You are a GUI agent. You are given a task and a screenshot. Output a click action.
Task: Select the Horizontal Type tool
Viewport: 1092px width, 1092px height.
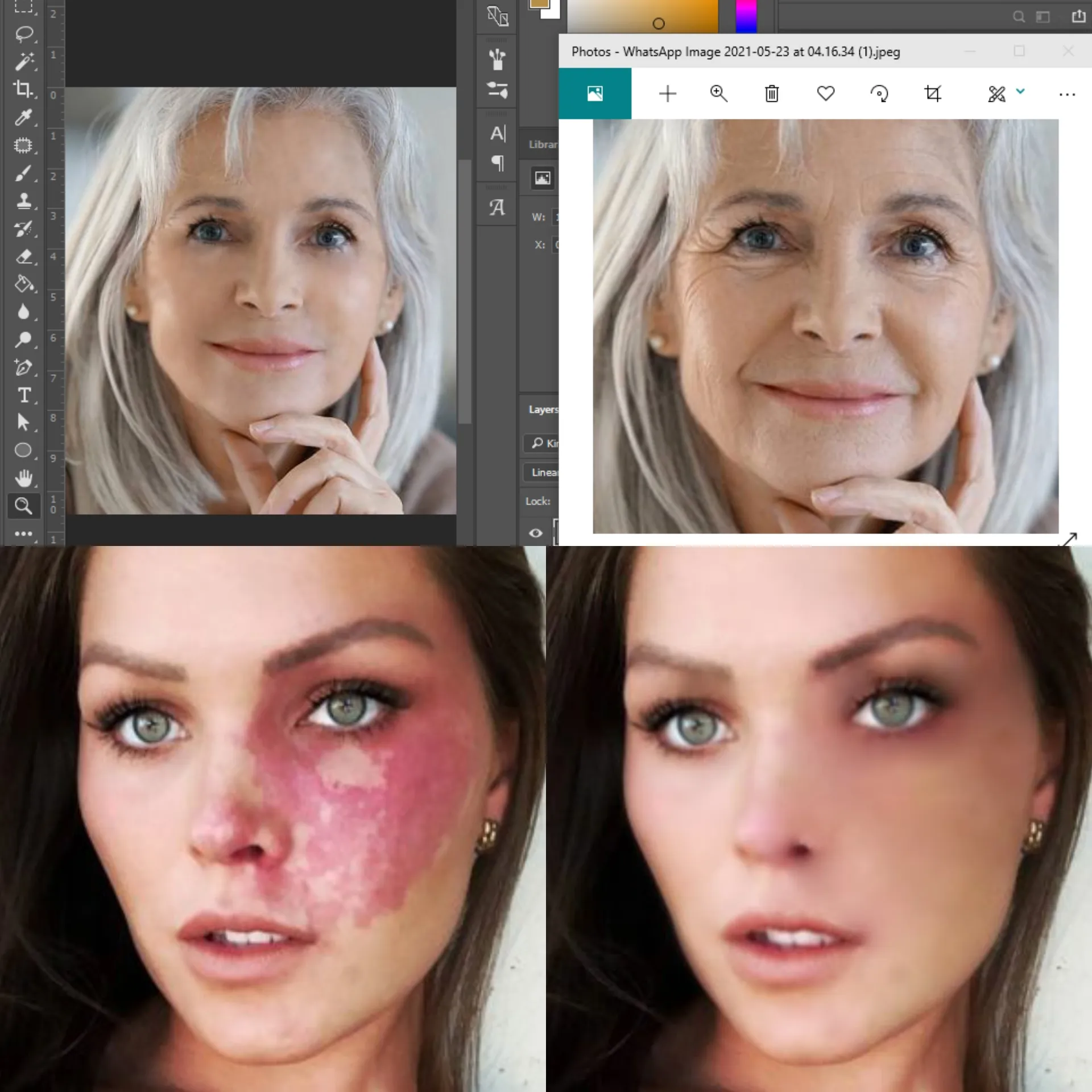tap(23, 395)
